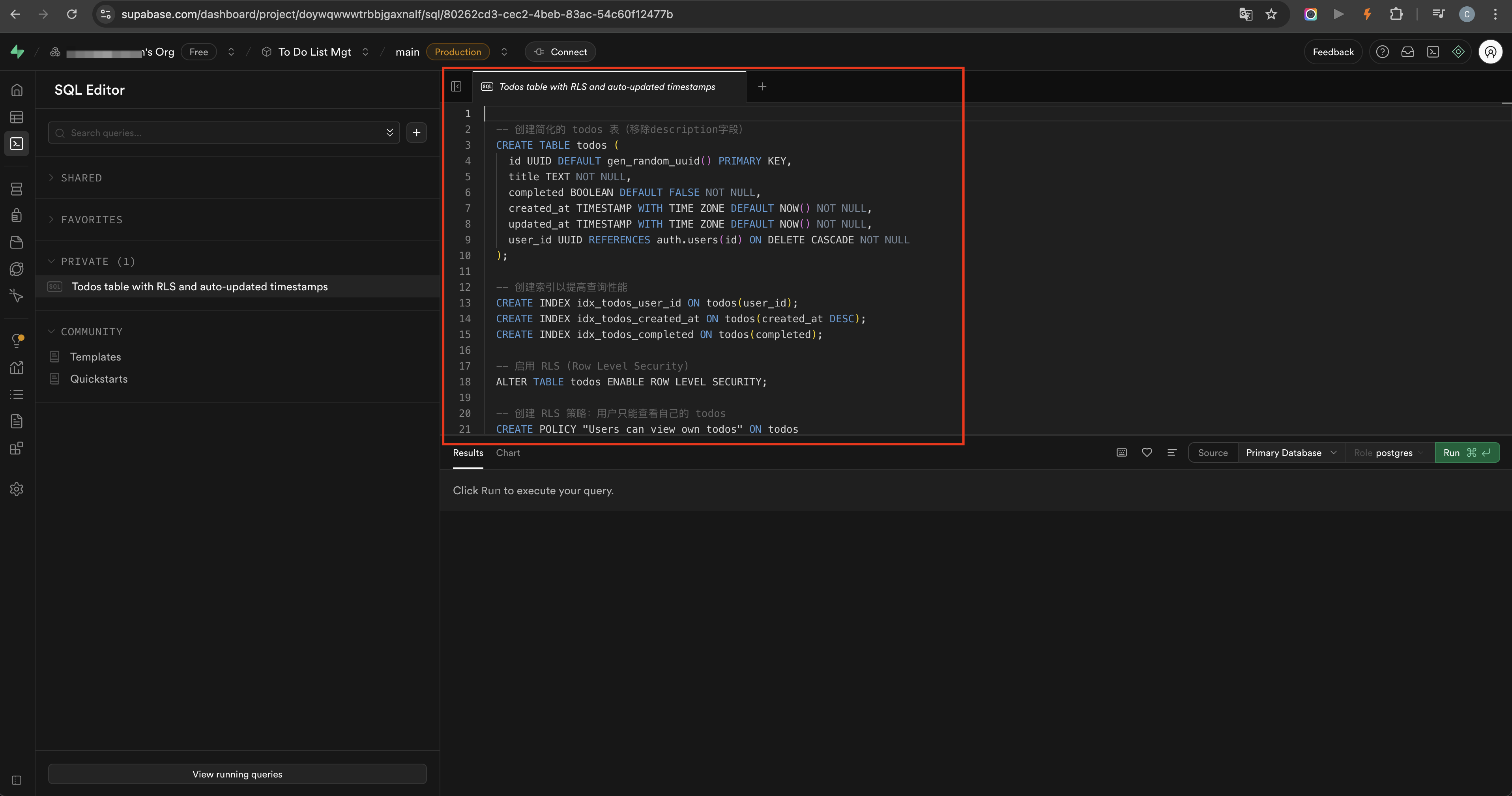Switch to the Chart tab
The image size is (1512, 796).
click(508, 452)
